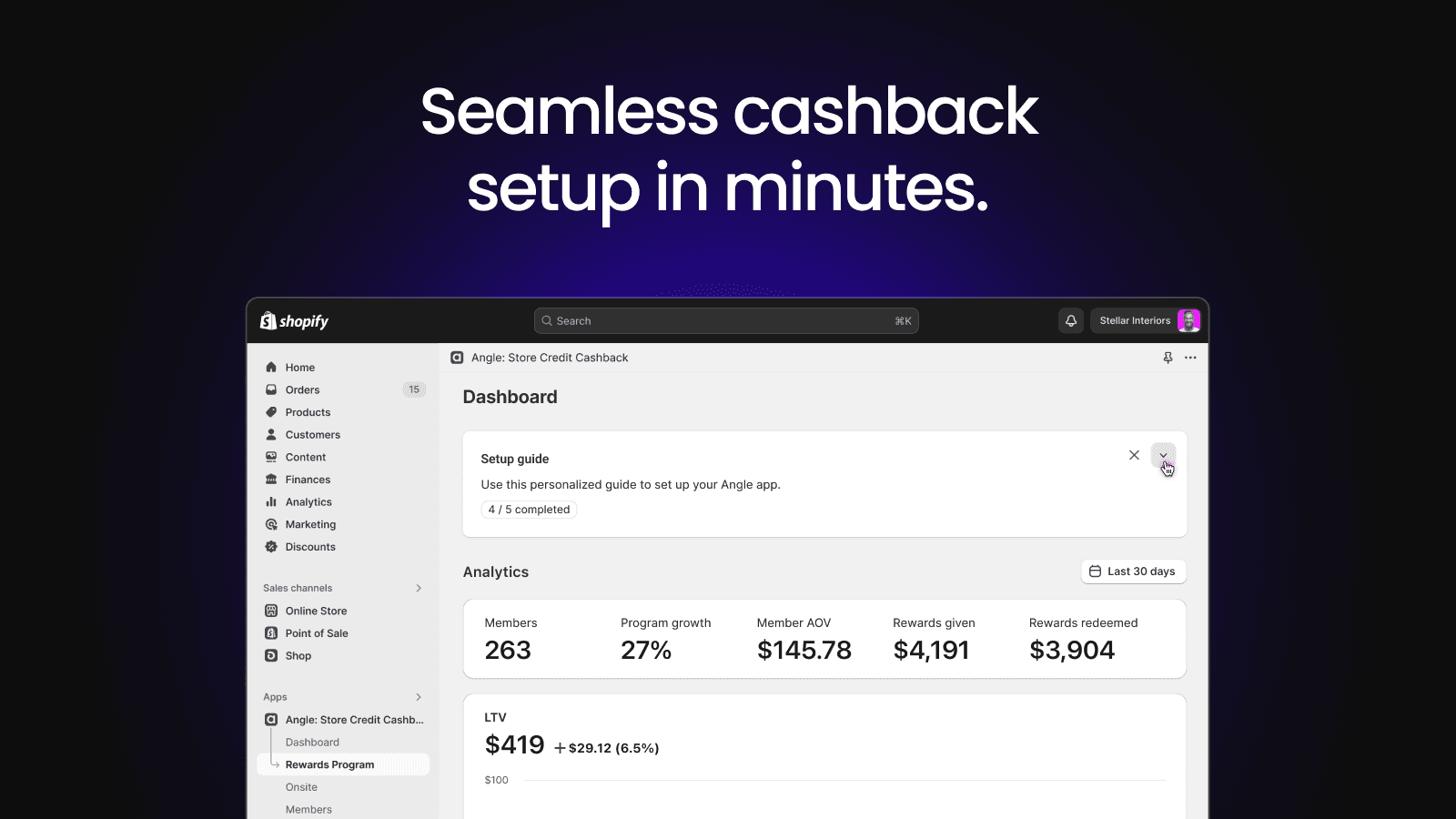The height and width of the screenshot is (819, 1456).
Task: Expand the Sales channels section
Action: (x=419, y=587)
